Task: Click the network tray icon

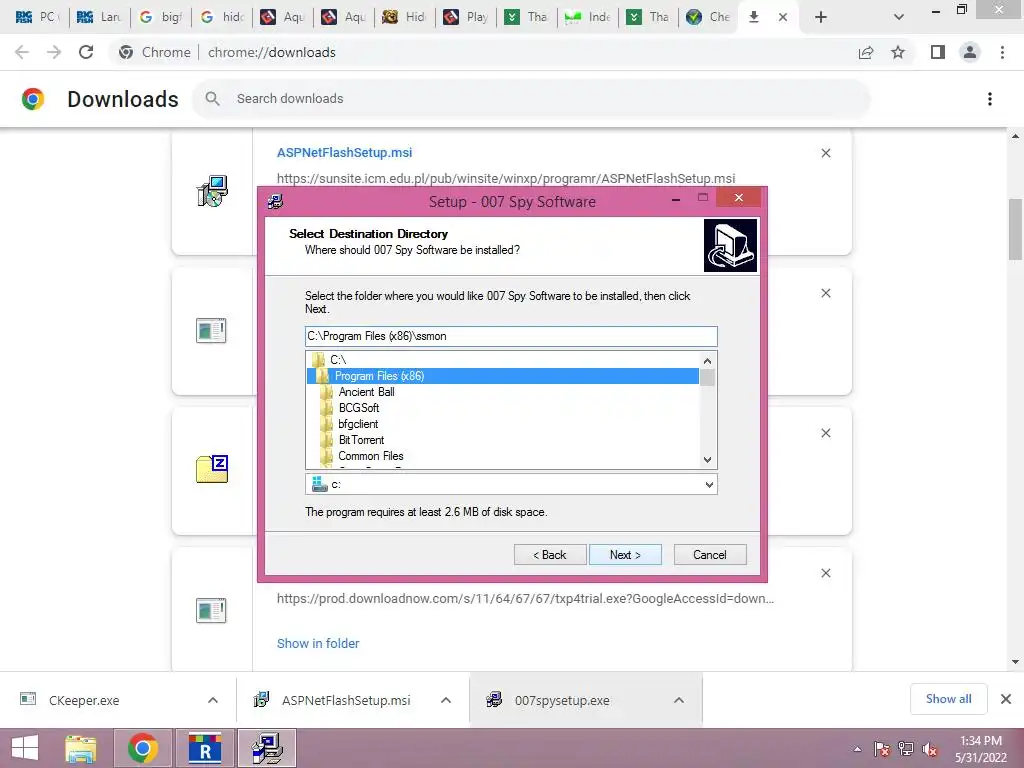Action: (x=906, y=749)
